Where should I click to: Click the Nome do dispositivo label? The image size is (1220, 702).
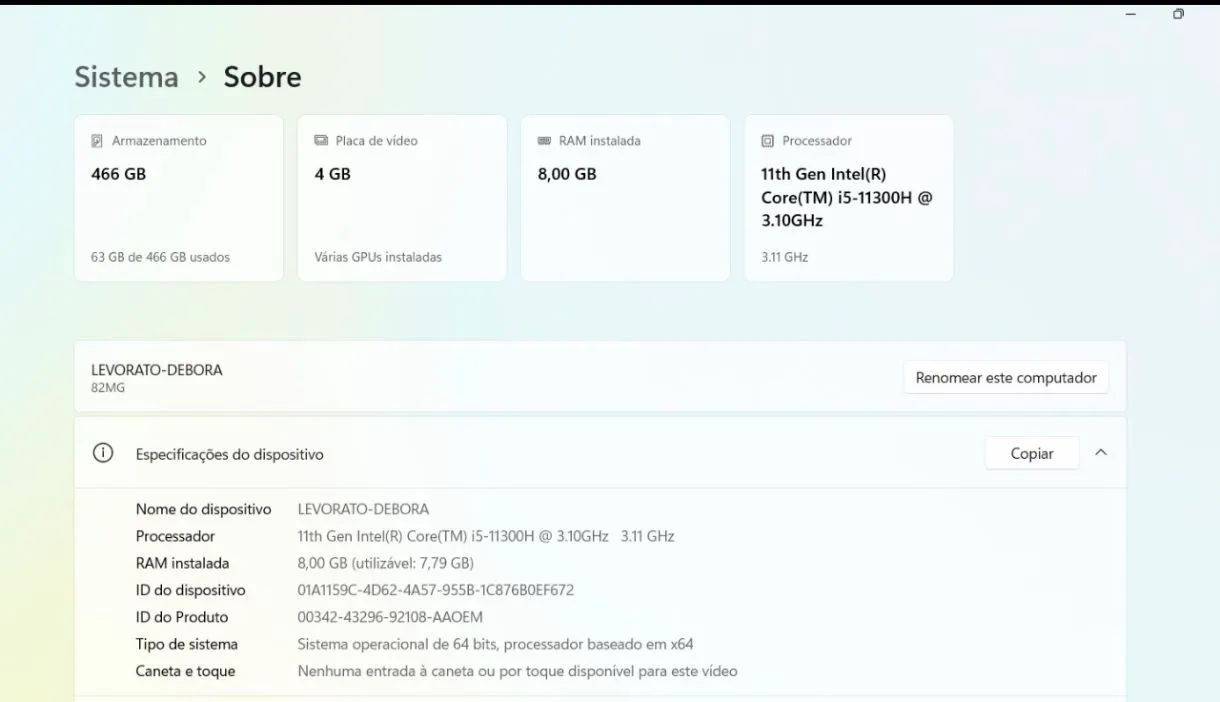pyautogui.click(x=204, y=509)
